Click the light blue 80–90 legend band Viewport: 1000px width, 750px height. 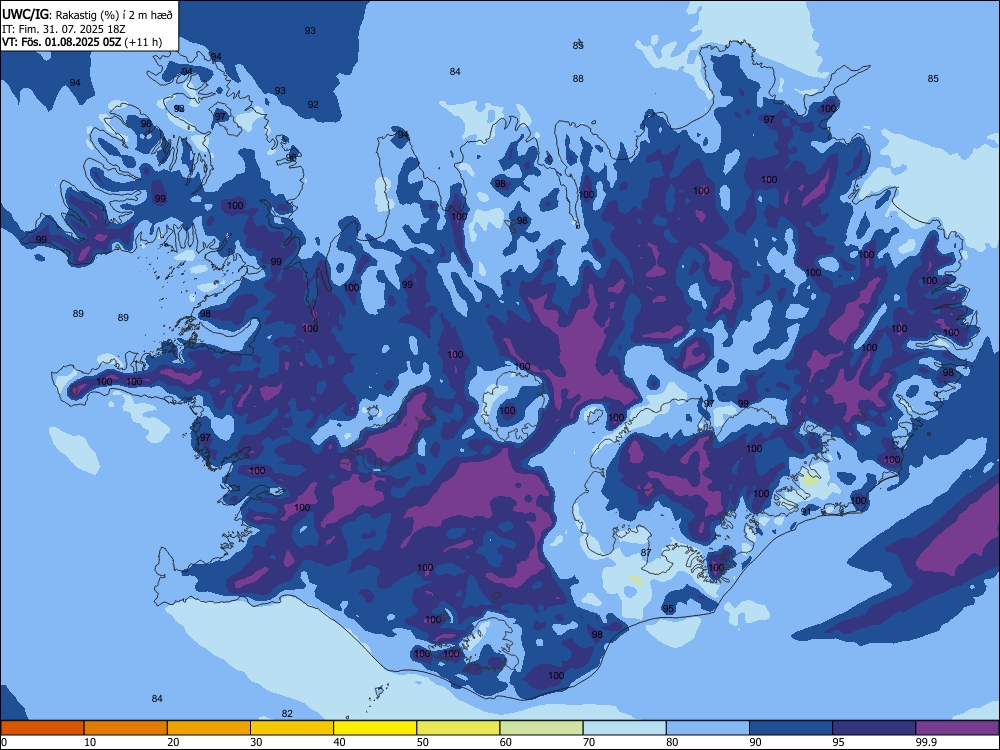(708, 728)
